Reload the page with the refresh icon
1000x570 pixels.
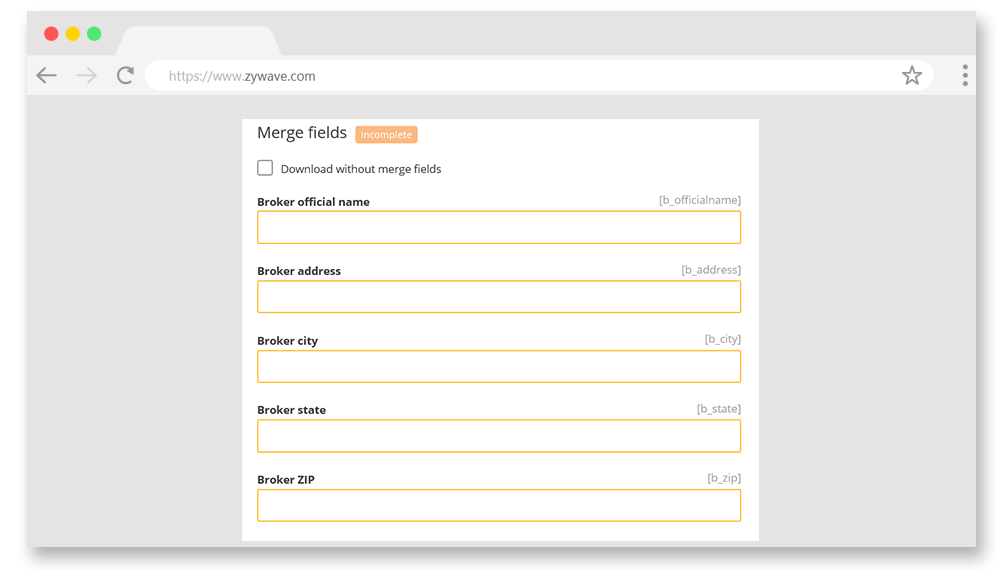tap(126, 75)
